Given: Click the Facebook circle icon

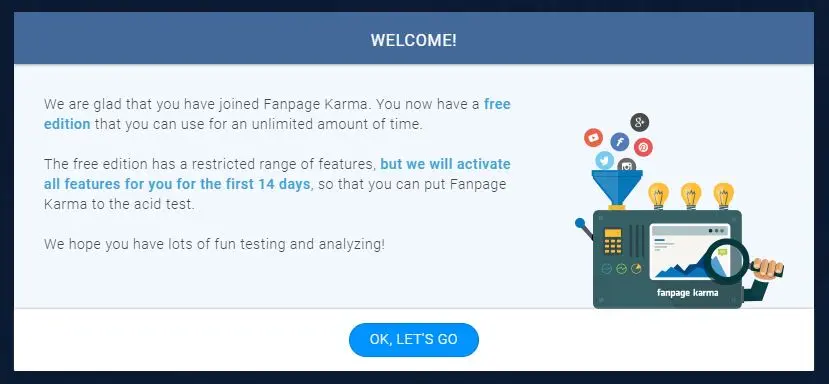Looking at the screenshot, I should click(x=620, y=142).
